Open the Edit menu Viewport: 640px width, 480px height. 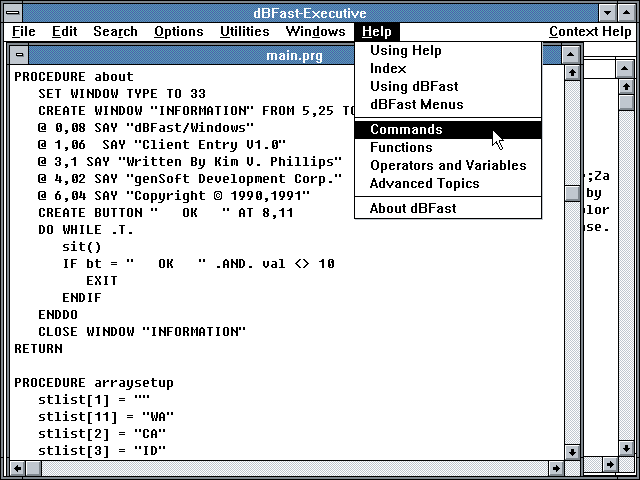(64, 31)
